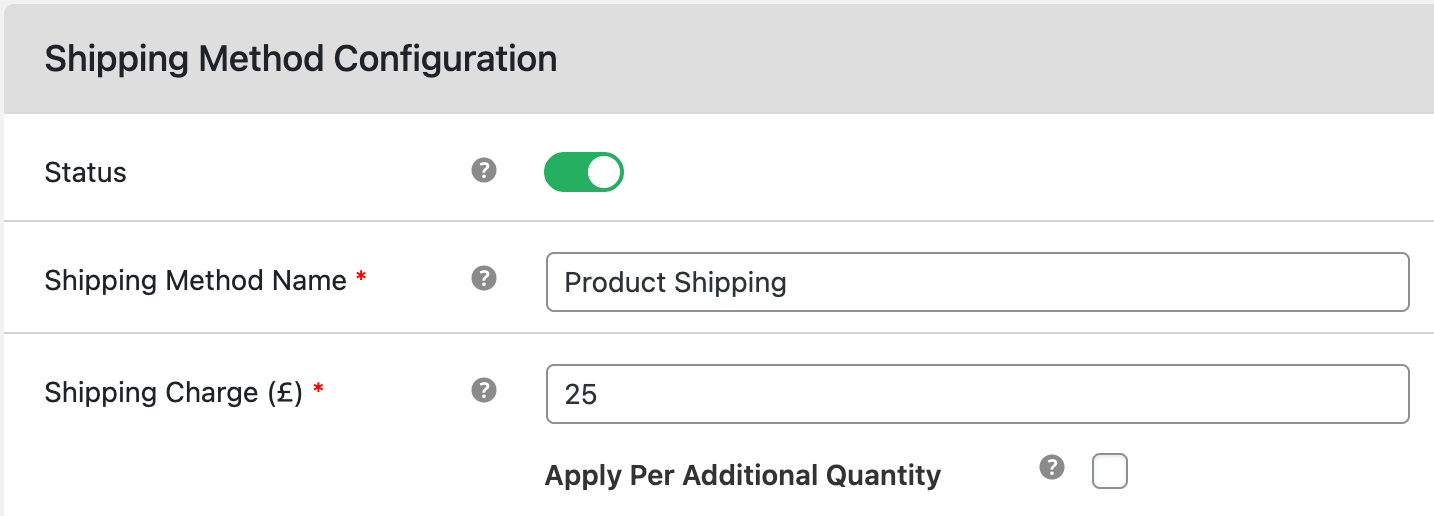Click the gray header bar of the configuration panel
Screen dimensions: 1434x516
tap(719, 59)
